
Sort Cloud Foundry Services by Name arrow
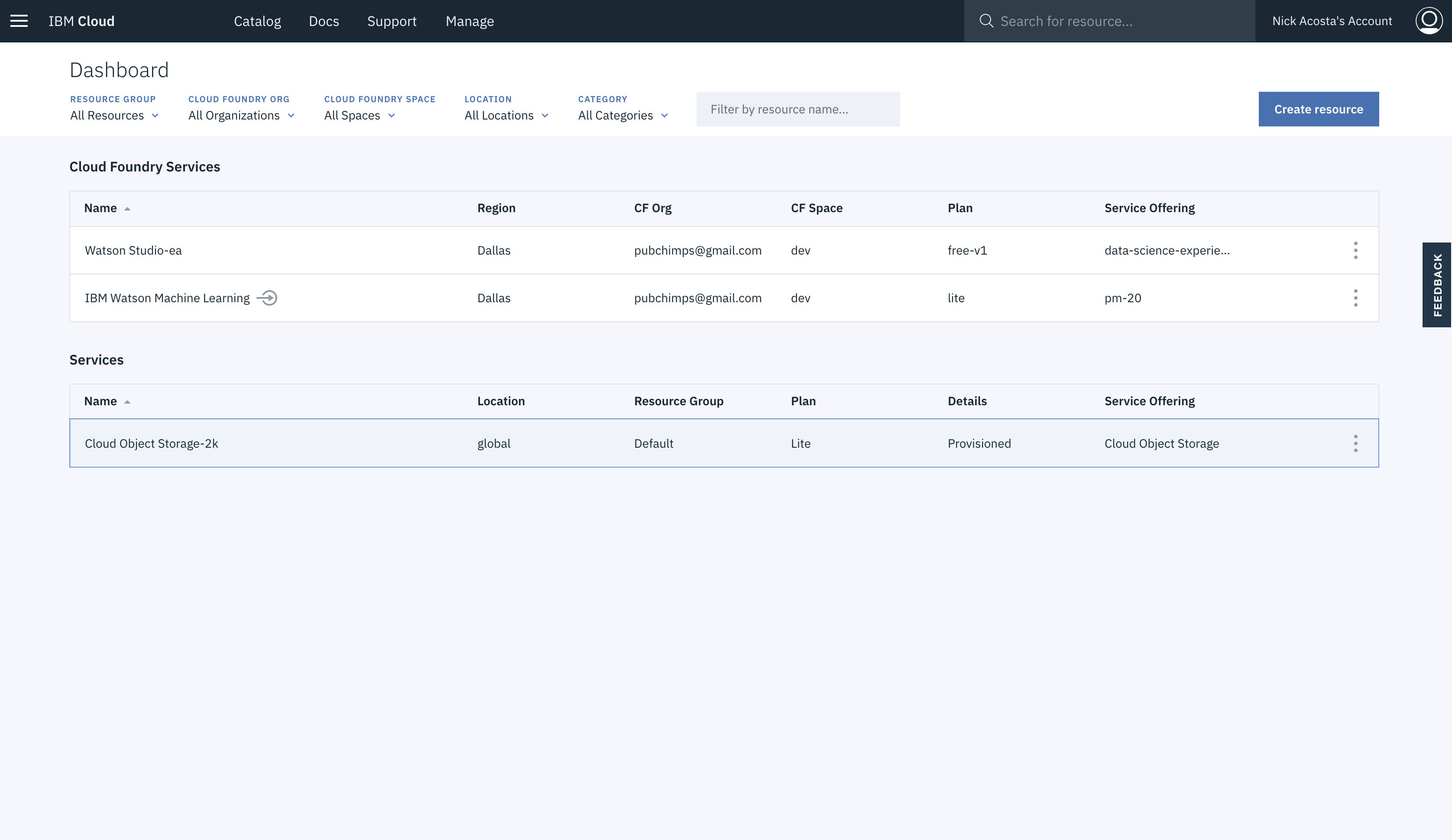(127, 209)
